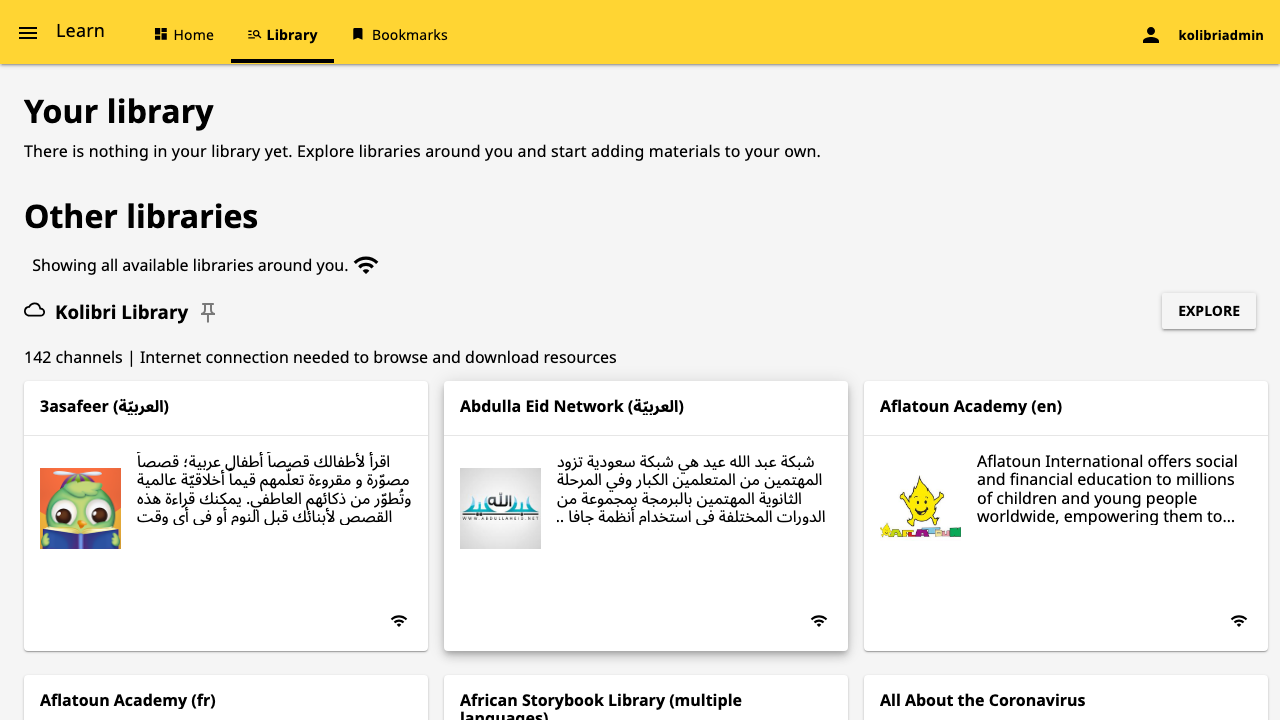Open the hamburger navigation menu
1280x720 pixels.
pos(28,33)
